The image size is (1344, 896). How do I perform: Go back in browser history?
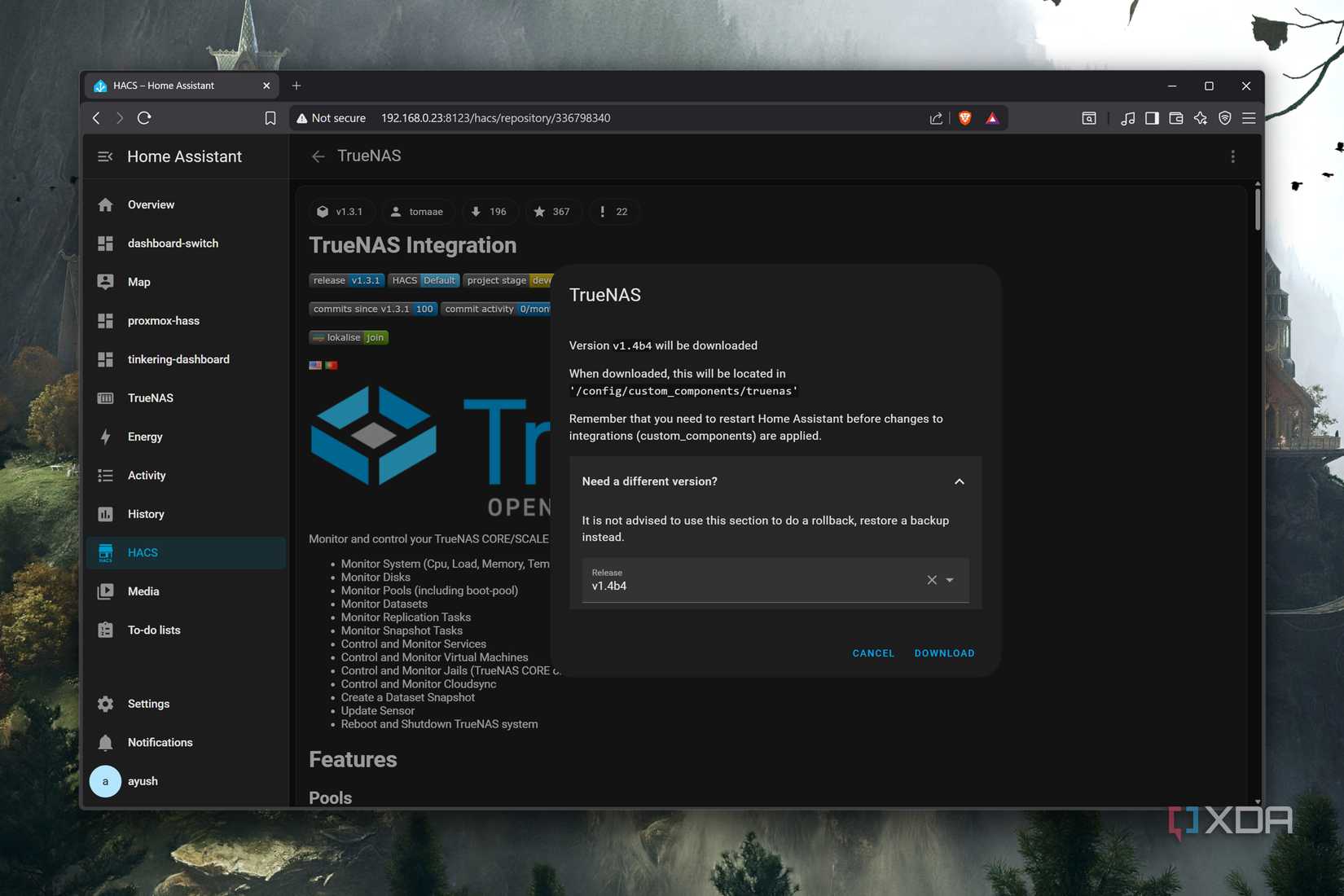coord(96,118)
